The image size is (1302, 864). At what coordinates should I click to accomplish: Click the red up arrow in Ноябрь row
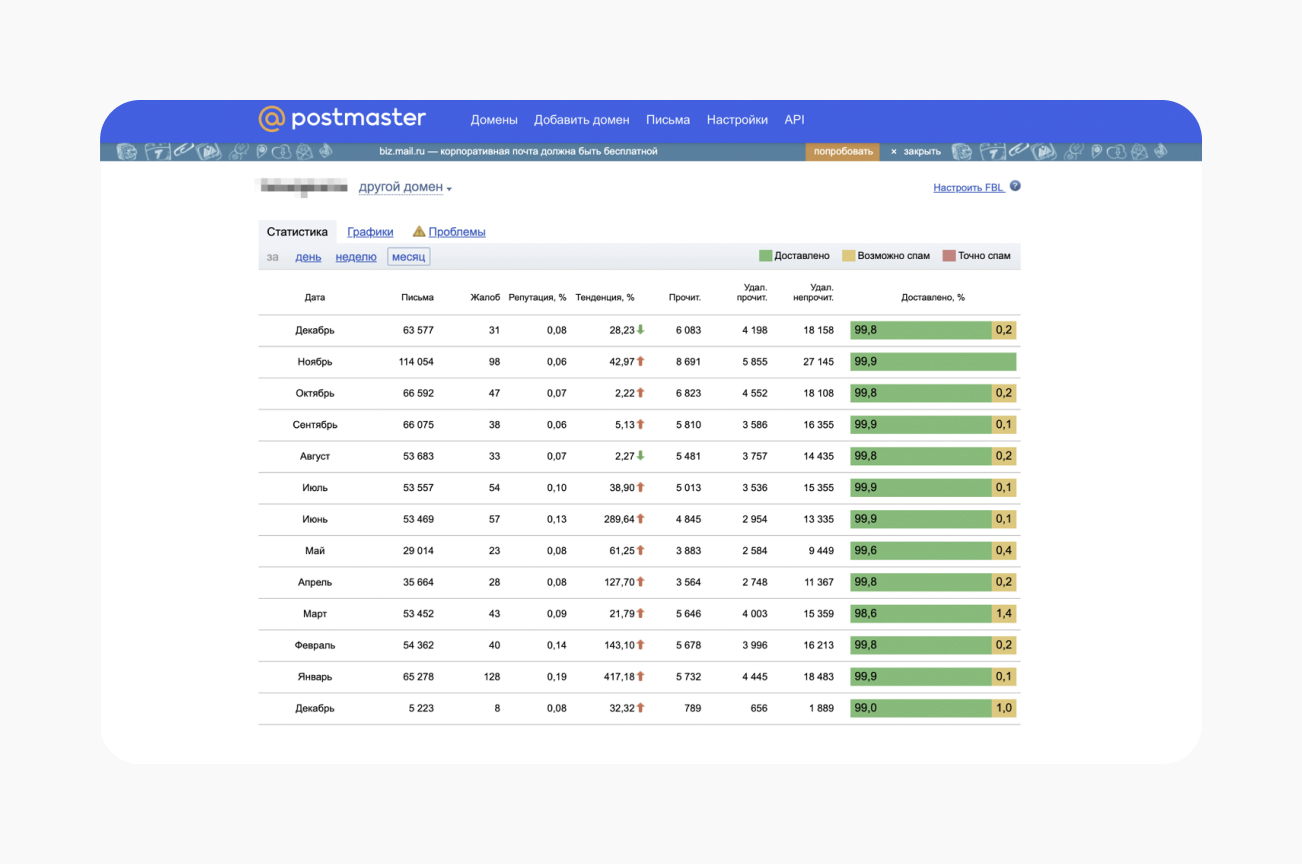click(641, 362)
